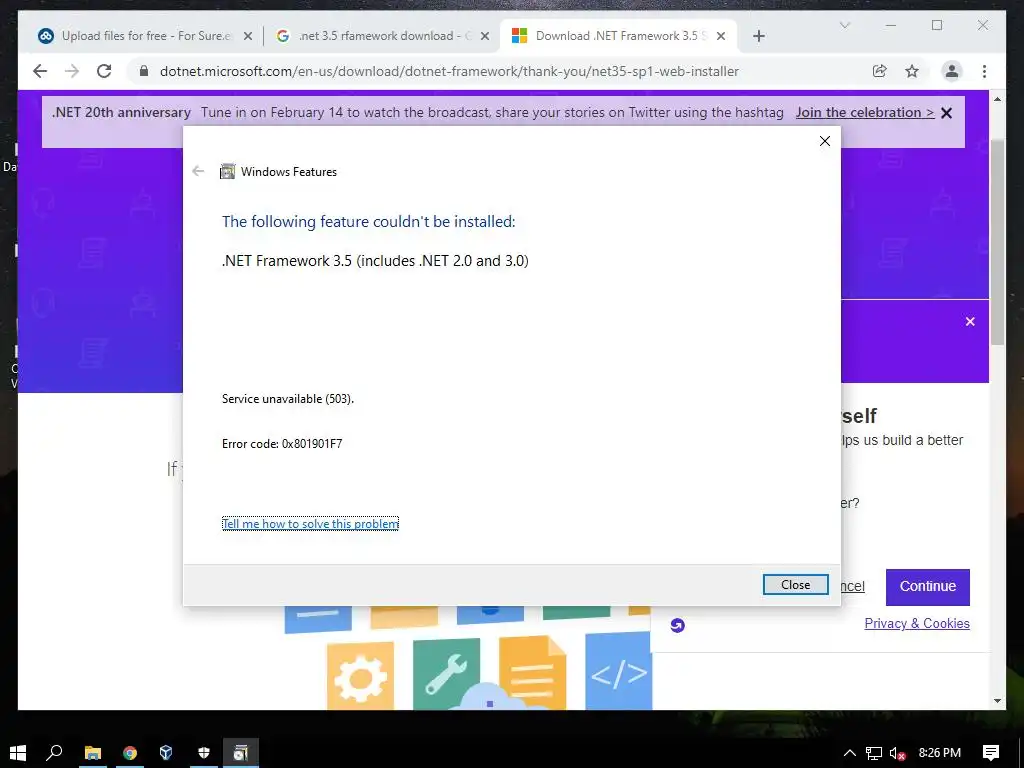Open Privacy & Cookies link

917,623
